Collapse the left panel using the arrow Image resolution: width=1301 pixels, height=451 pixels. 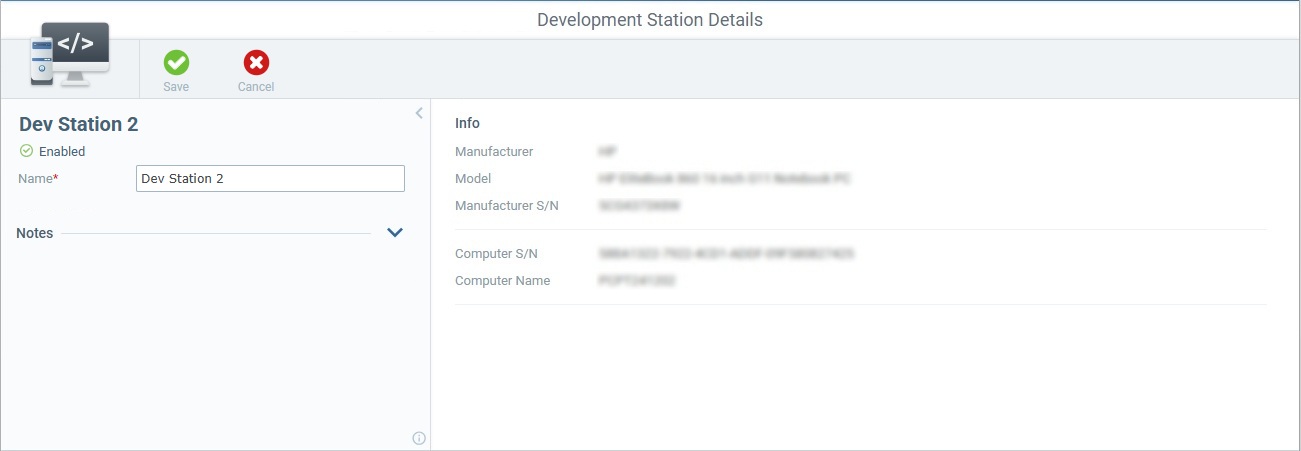click(419, 113)
